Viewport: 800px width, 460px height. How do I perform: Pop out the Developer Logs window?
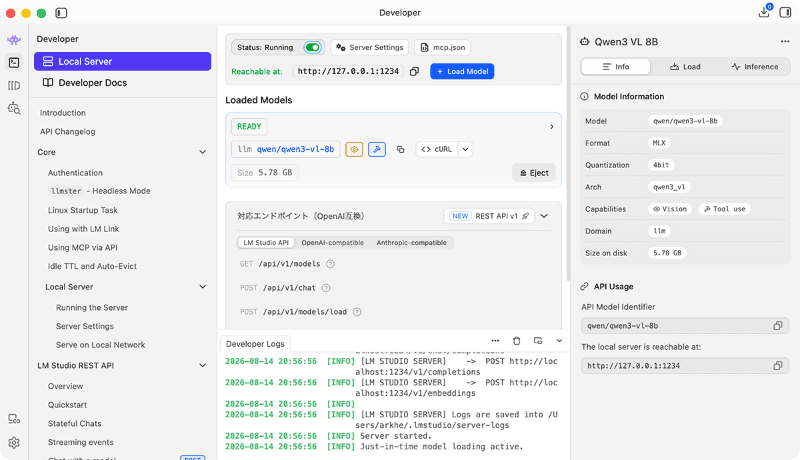click(x=538, y=341)
